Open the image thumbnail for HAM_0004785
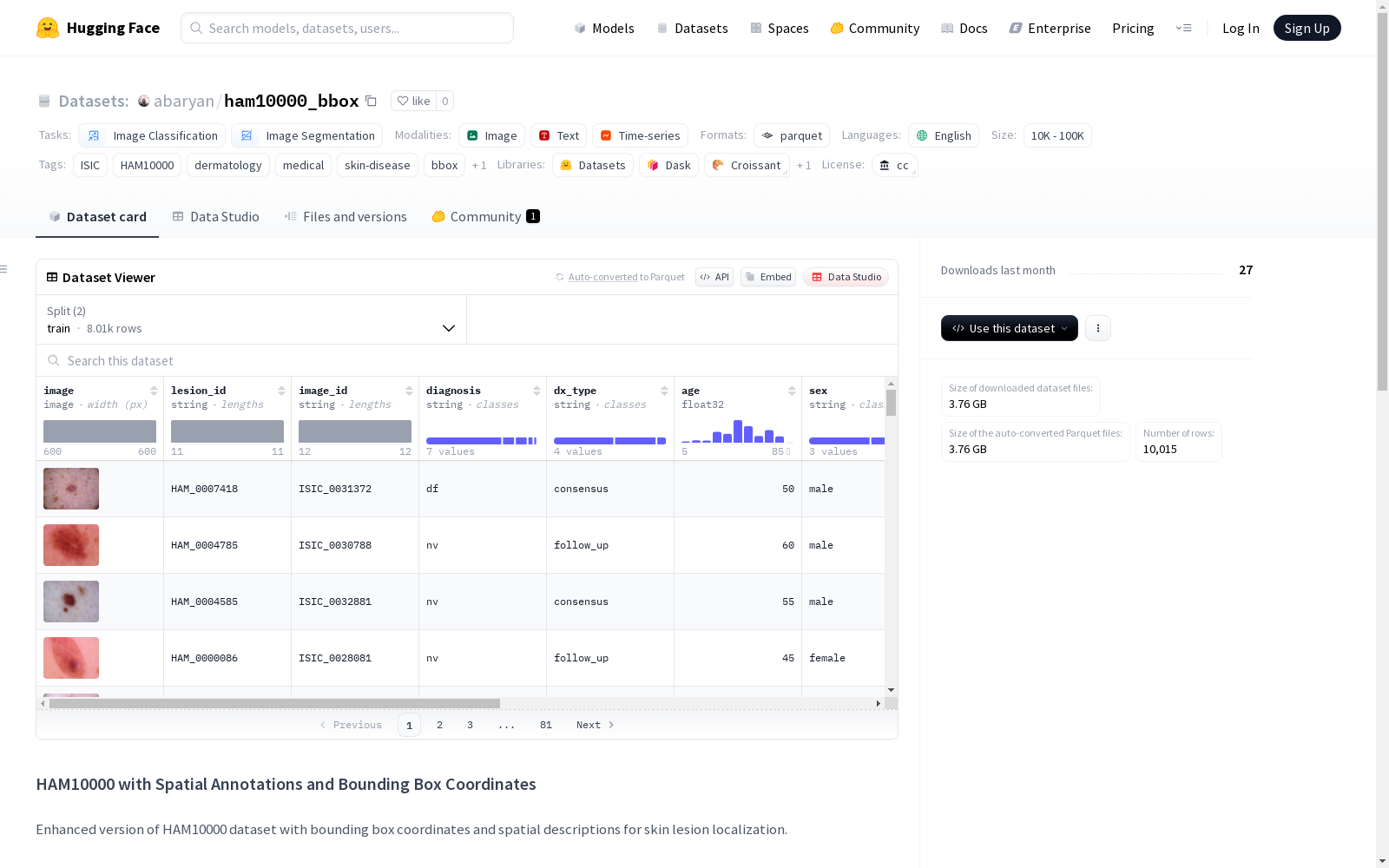 (x=71, y=545)
